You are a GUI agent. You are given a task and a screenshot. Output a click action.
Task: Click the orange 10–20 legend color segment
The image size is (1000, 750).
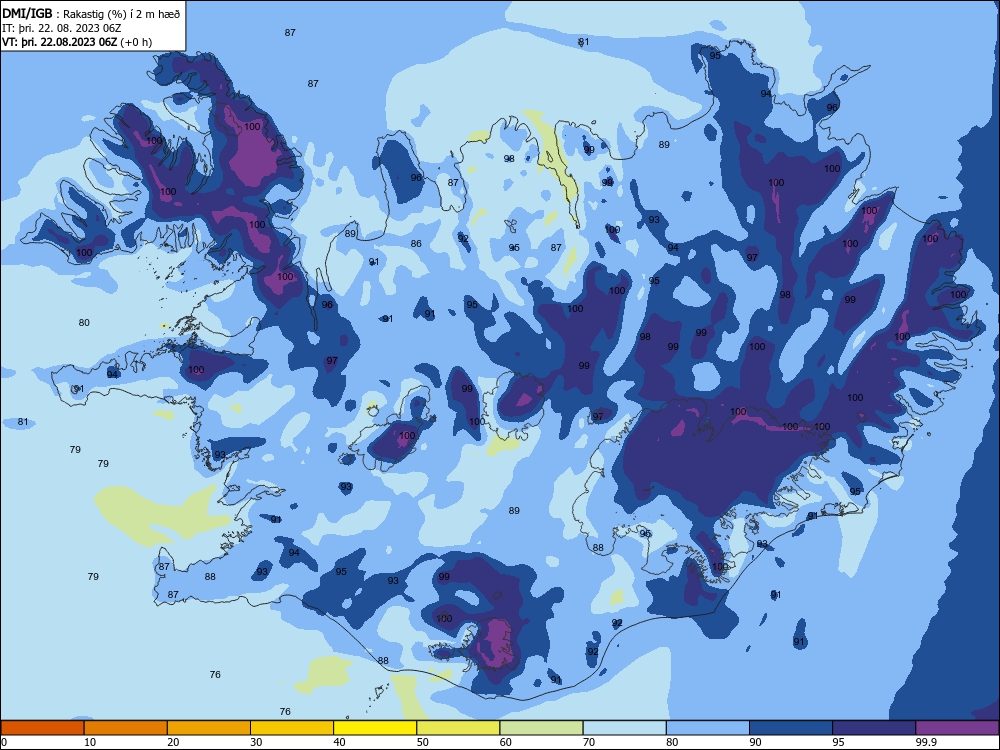(126, 728)
